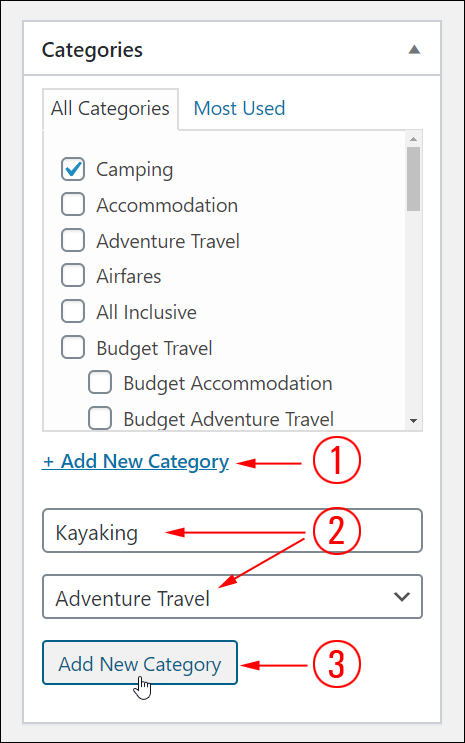The height and width of the screenshot is (743, 465).
Task: Click the Add New Category button
Action: point(140,662)
